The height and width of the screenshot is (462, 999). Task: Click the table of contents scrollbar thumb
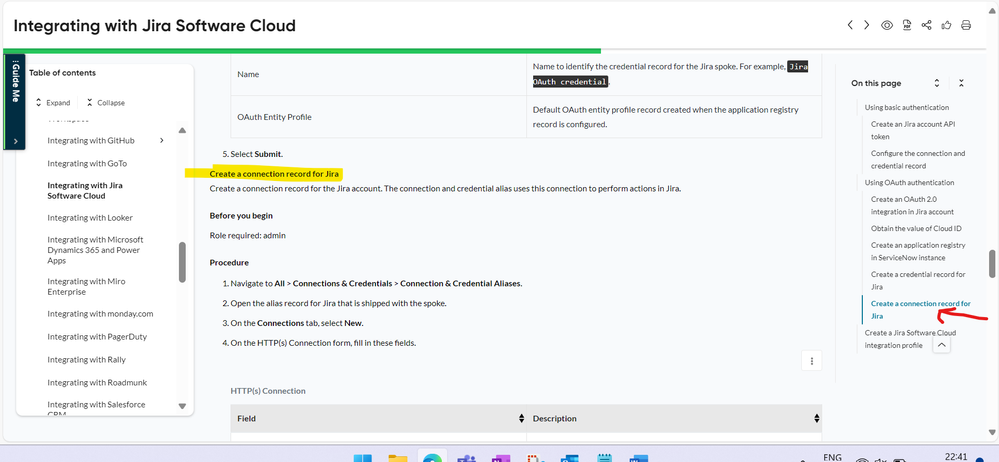[x=182, y=262]
